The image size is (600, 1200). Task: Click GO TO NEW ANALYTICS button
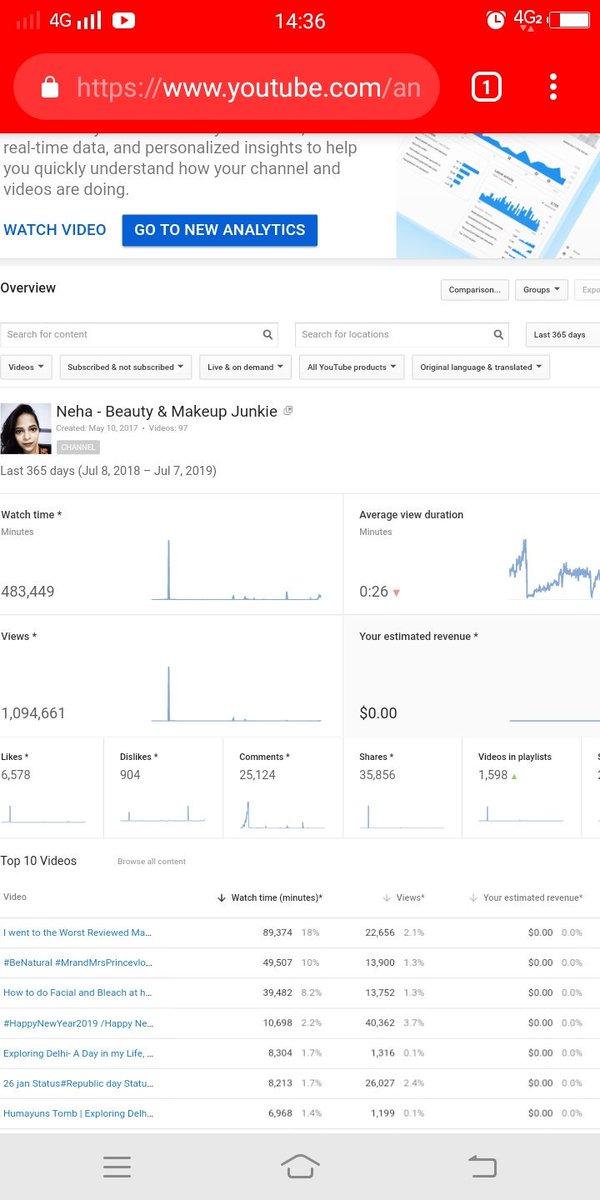[220, 230]
